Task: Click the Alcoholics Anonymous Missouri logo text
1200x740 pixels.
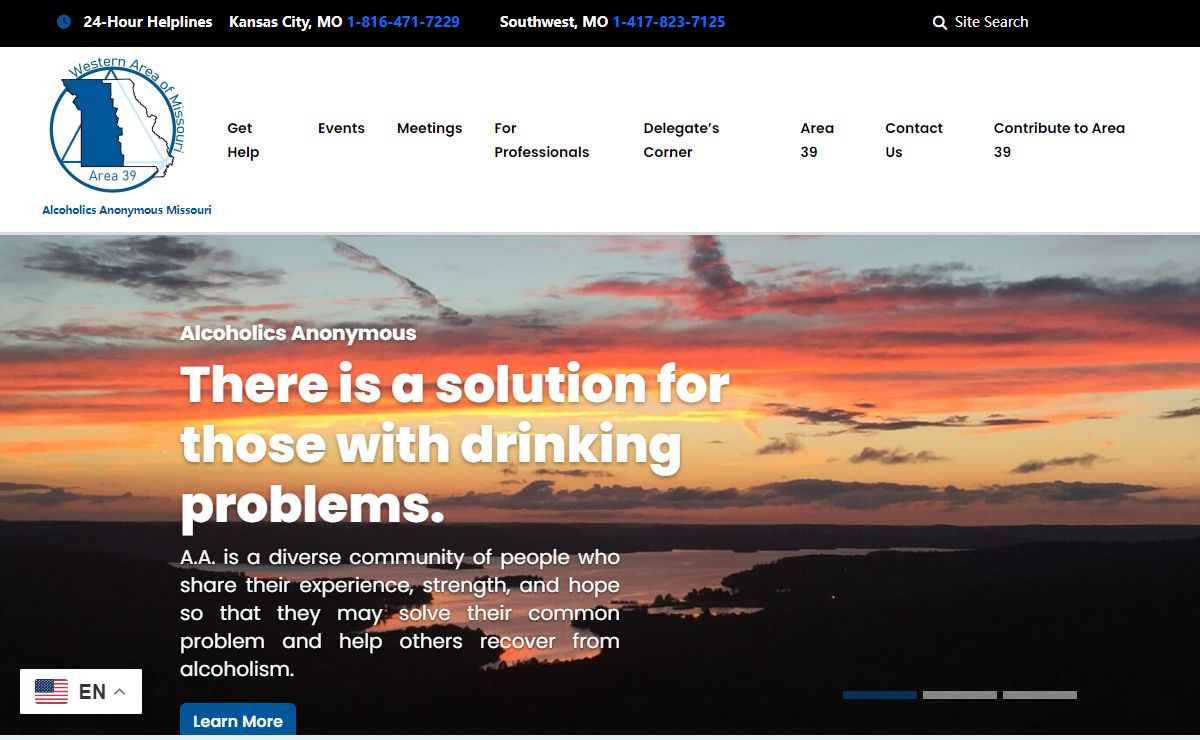Action: 127,210
